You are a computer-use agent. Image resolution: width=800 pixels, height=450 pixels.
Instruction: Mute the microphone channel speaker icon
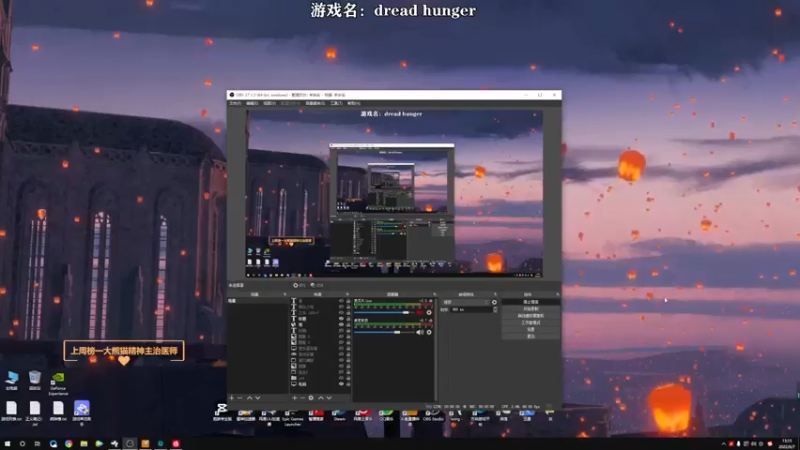420,332
